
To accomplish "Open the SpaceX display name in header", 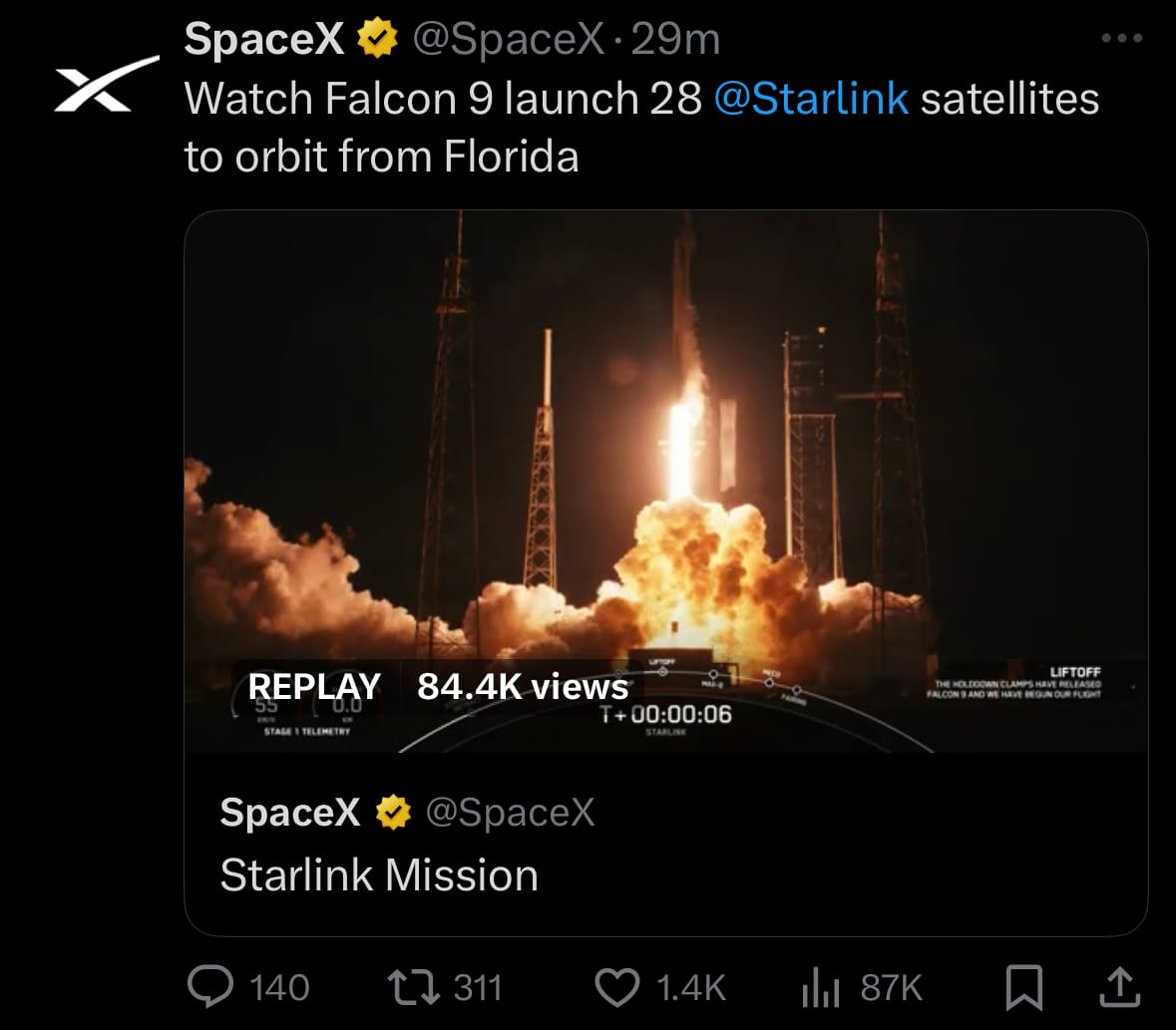I will (x=264, y=38).
